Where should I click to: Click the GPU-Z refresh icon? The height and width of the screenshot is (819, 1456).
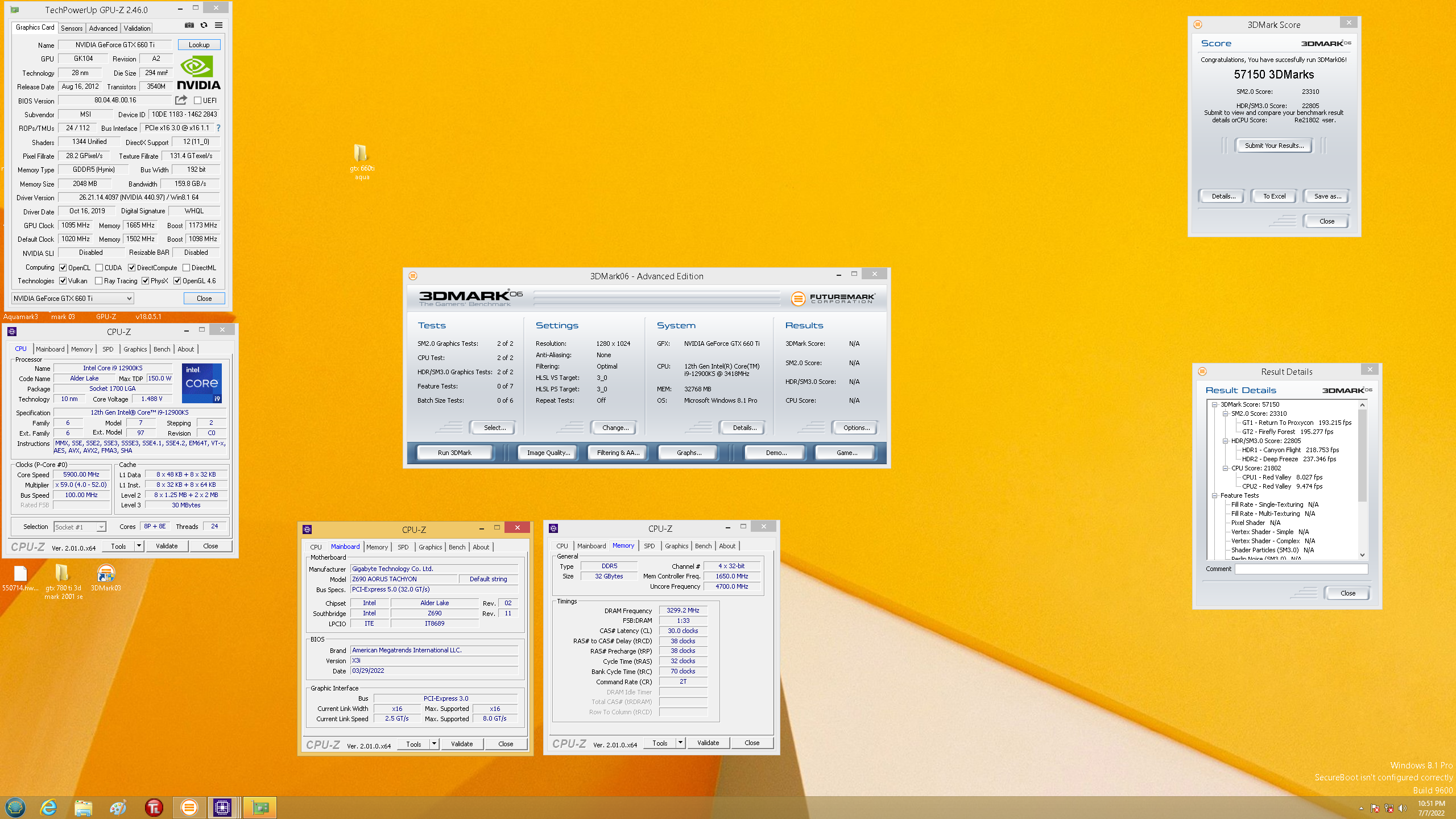204,25
